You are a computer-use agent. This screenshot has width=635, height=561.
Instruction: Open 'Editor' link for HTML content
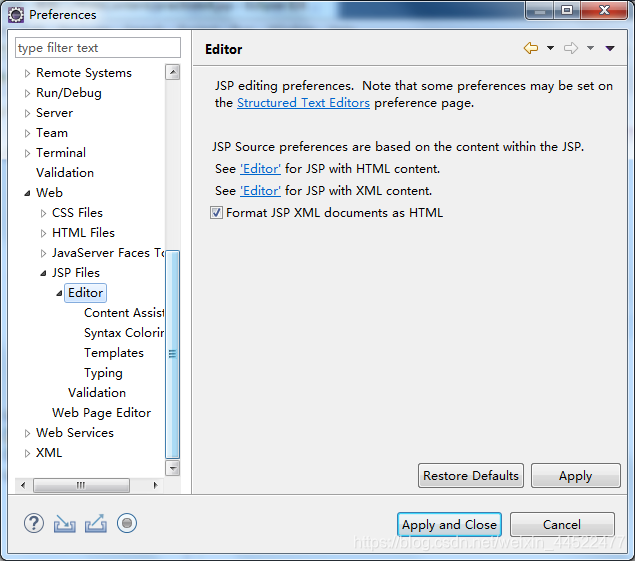click(x=260, y=169)
